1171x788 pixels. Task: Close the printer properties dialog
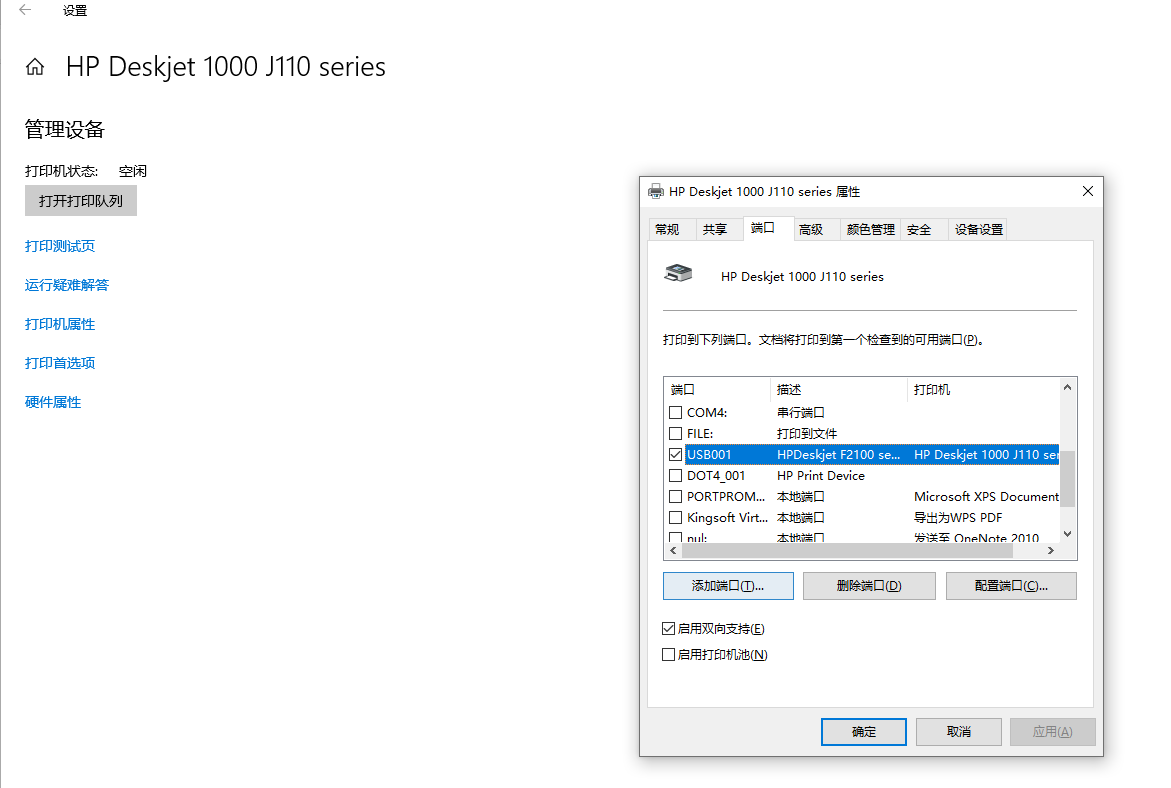tap(1088, 191)
